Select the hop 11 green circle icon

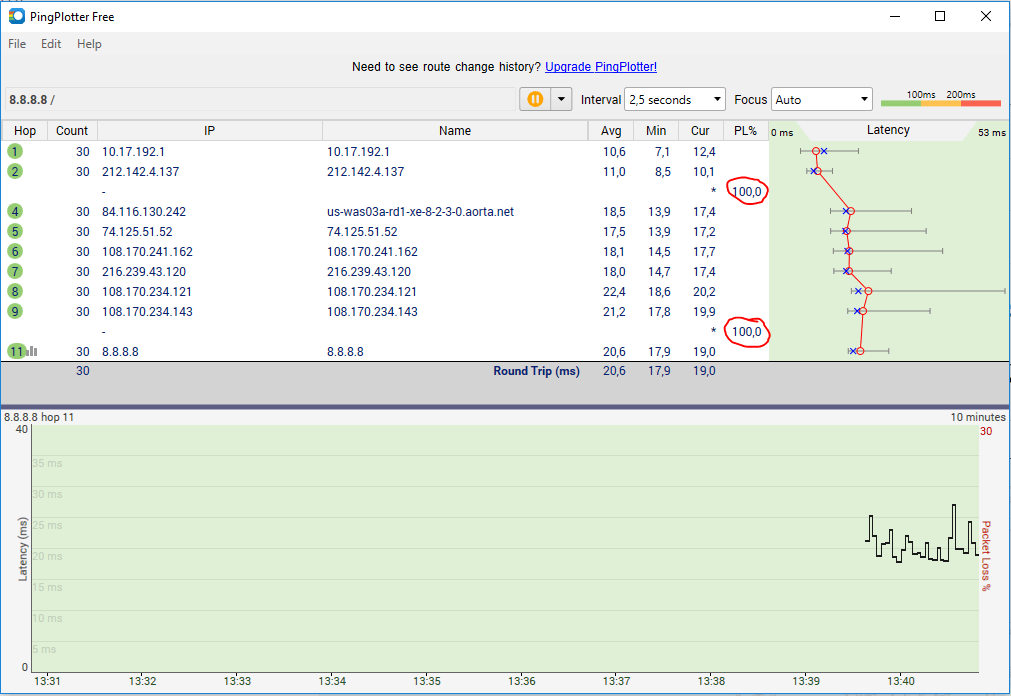(16, 352)
